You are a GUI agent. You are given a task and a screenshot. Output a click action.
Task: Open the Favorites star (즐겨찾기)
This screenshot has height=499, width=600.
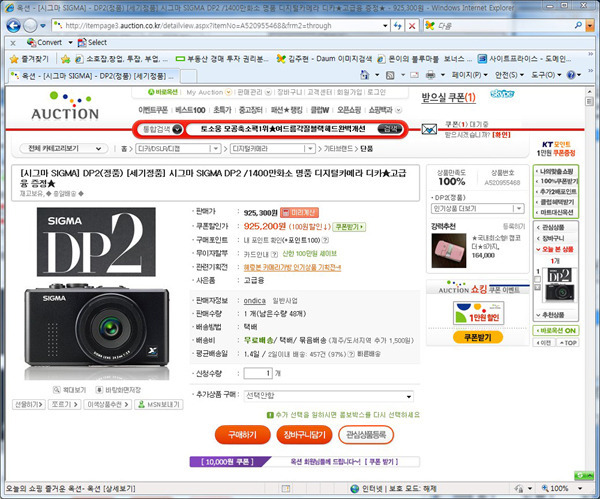pos(29,59)
